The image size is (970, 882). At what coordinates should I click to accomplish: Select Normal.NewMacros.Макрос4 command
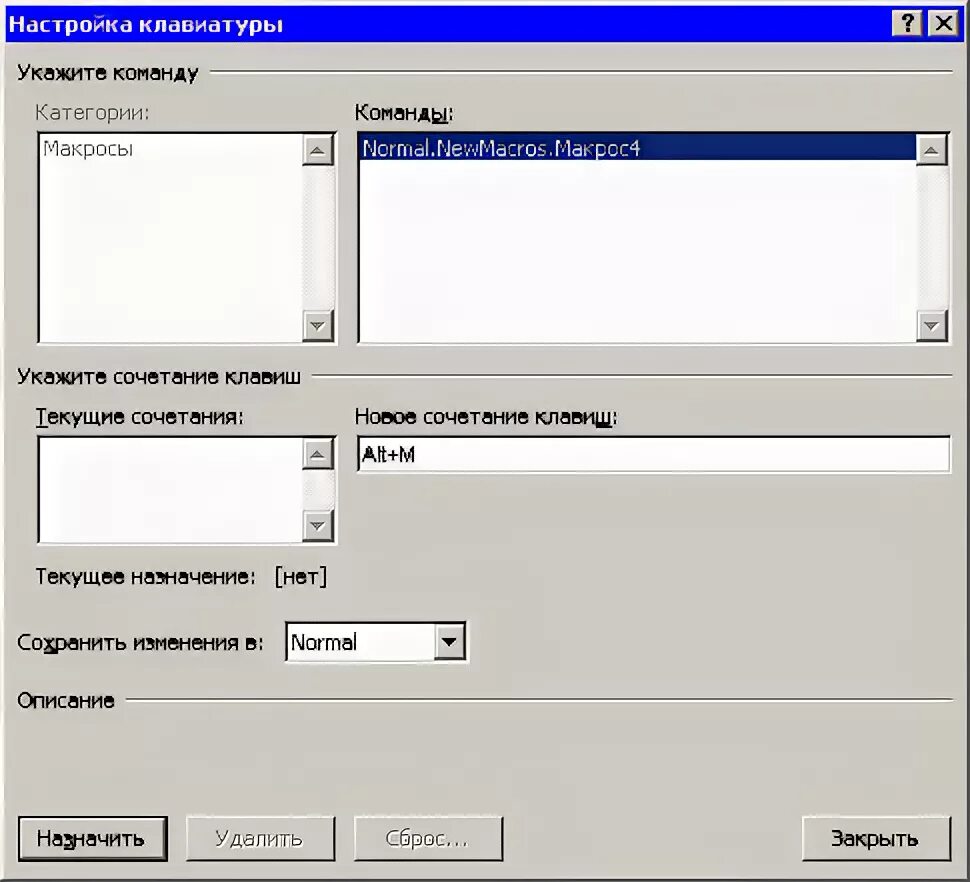637,148
